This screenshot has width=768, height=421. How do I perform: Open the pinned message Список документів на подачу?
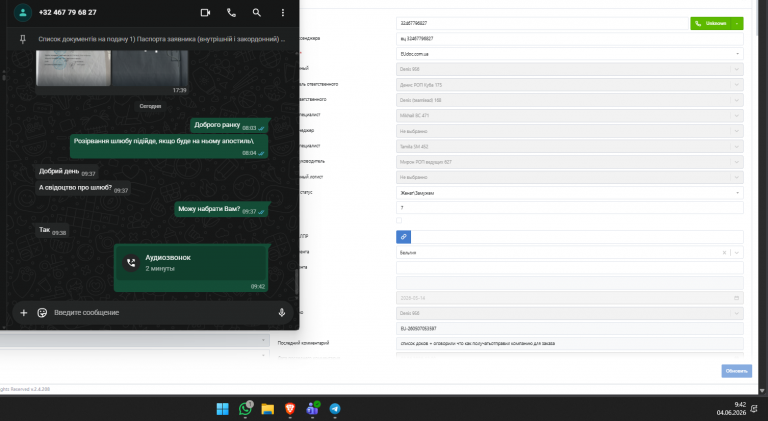coord(162,39)
